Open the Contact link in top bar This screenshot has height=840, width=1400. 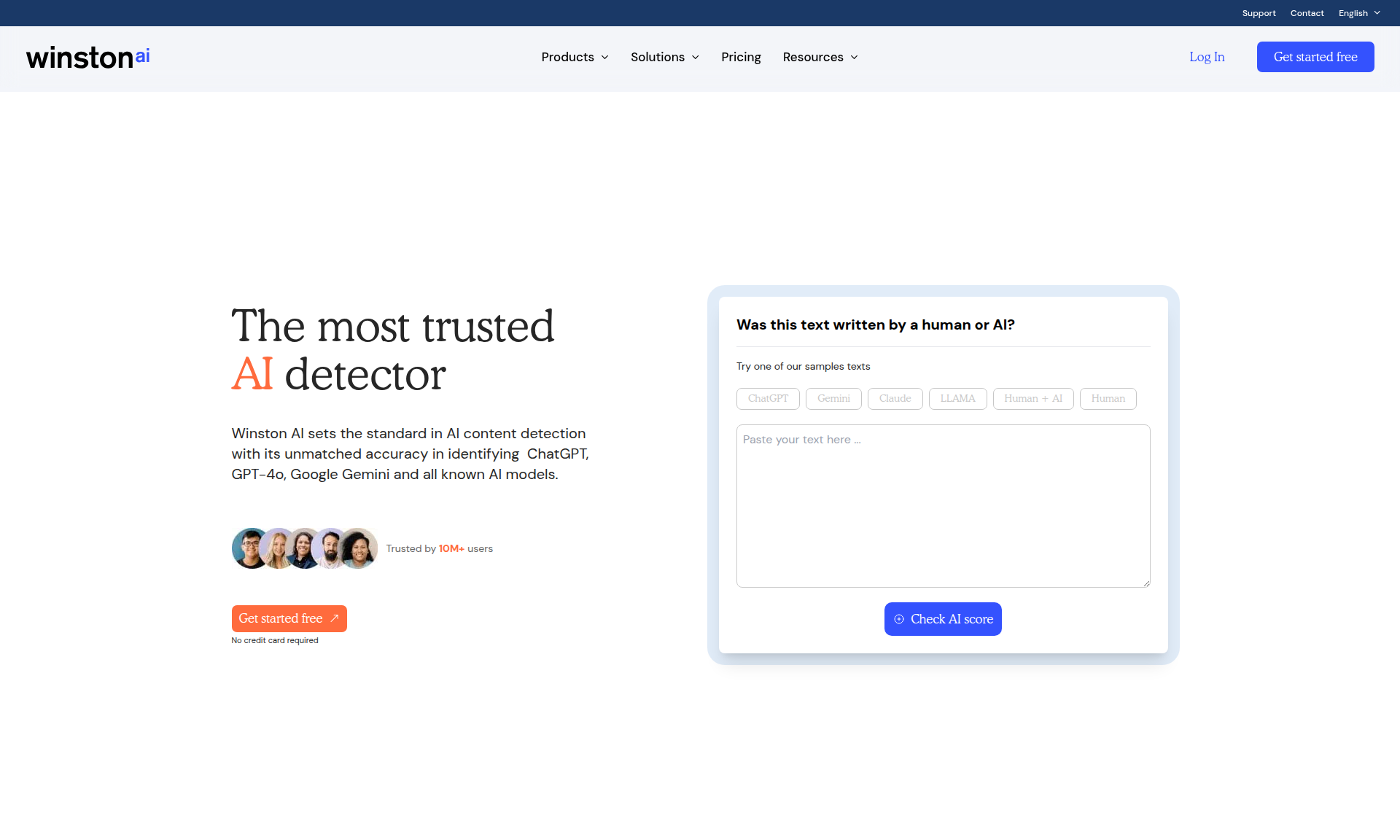[x=1307, y=13]
